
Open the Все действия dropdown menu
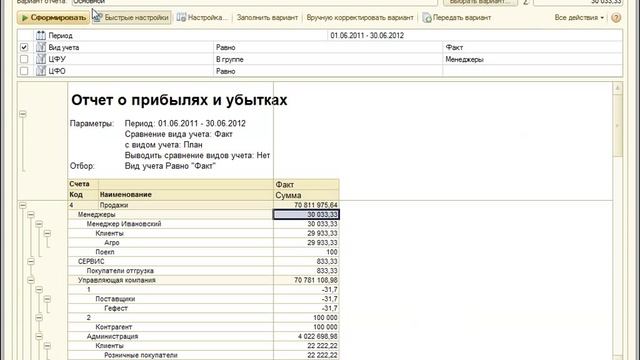coord(579,18)
